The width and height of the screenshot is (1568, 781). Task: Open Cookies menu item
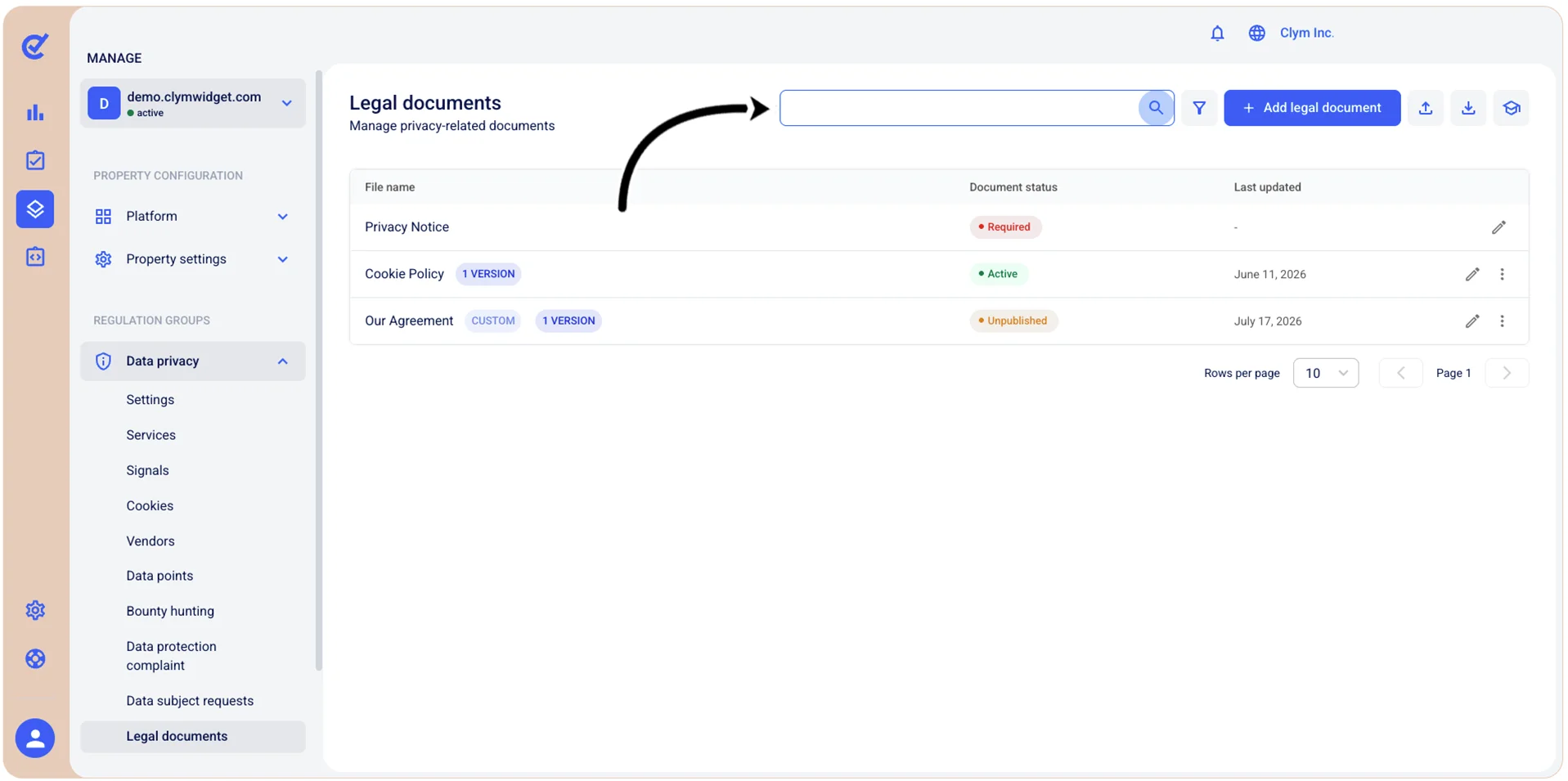point(150,505)
